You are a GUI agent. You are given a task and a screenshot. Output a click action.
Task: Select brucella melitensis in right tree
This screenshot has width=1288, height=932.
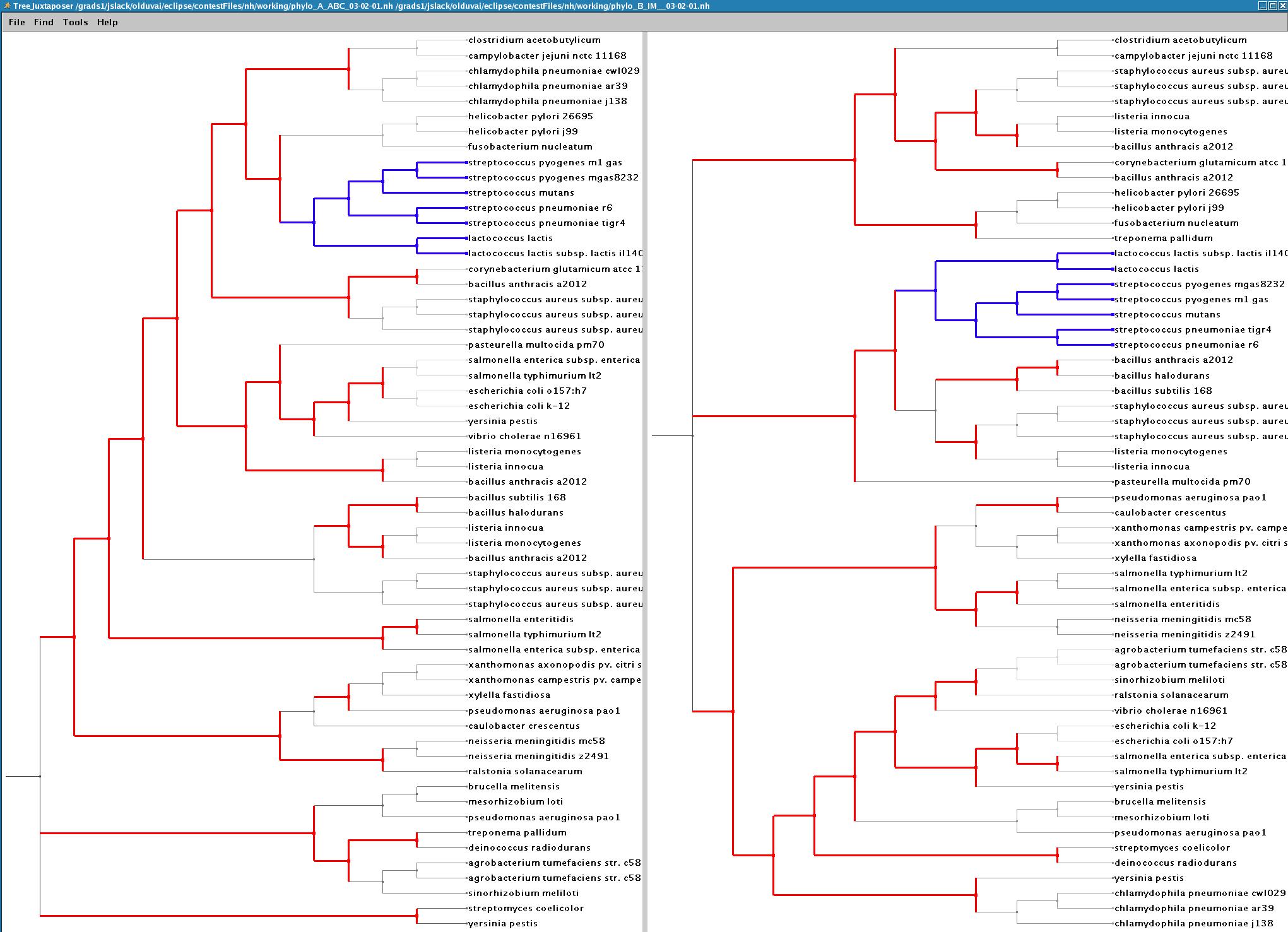coord(1160,801)
